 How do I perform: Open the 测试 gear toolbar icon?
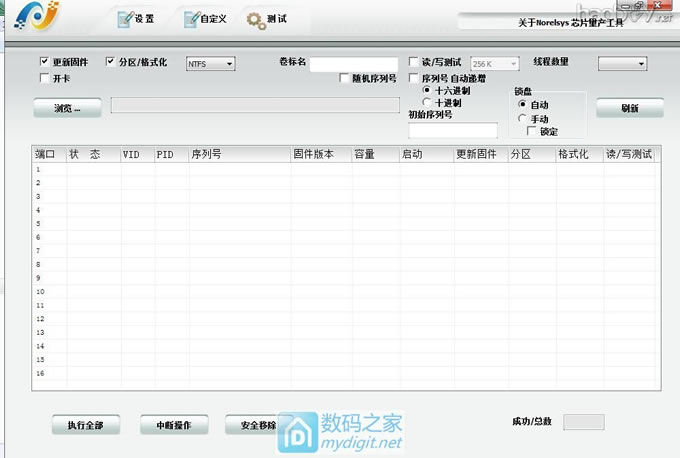pos(257,19)
